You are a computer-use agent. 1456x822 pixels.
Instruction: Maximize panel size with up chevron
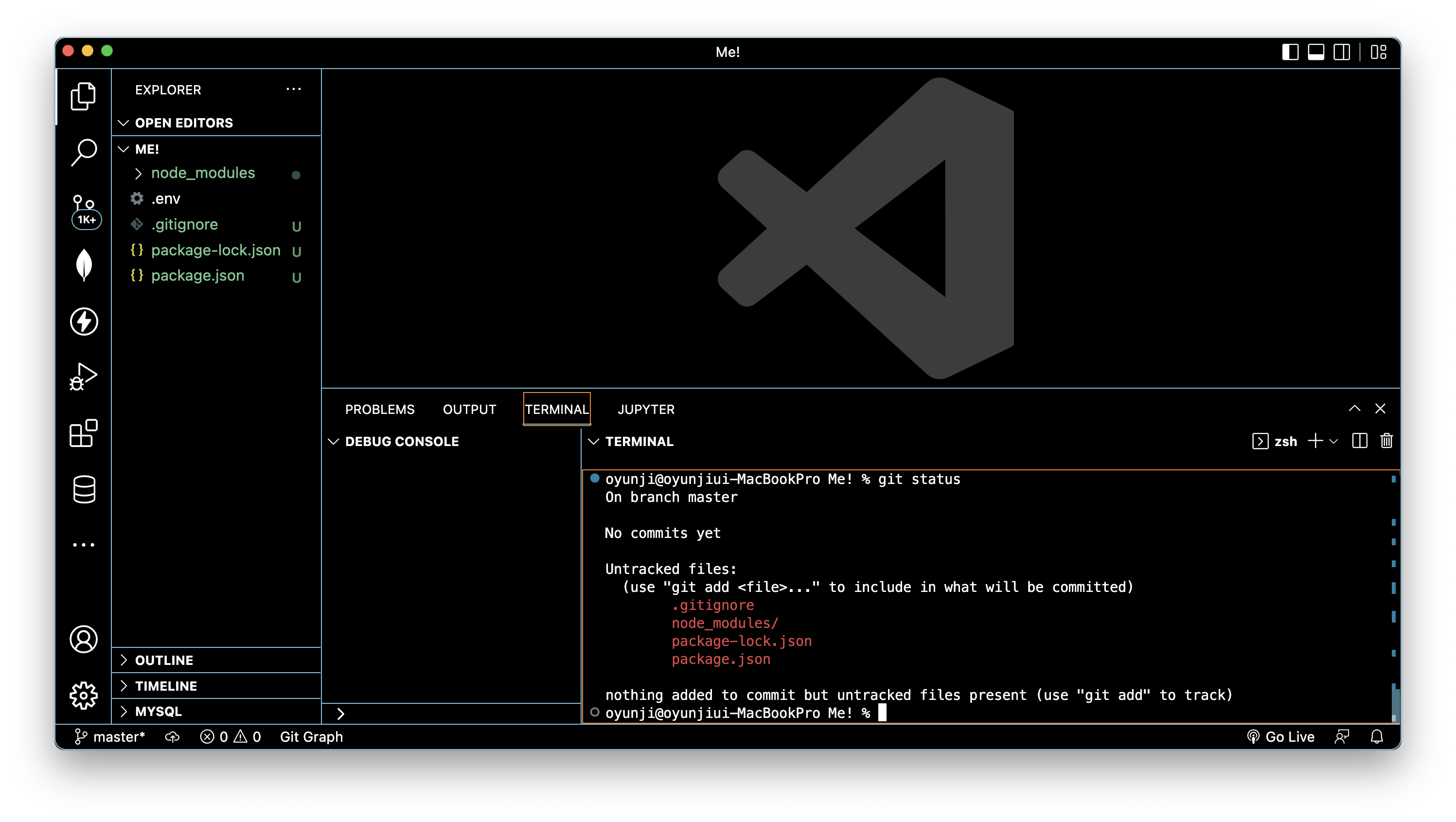[x=1354, y=409]
